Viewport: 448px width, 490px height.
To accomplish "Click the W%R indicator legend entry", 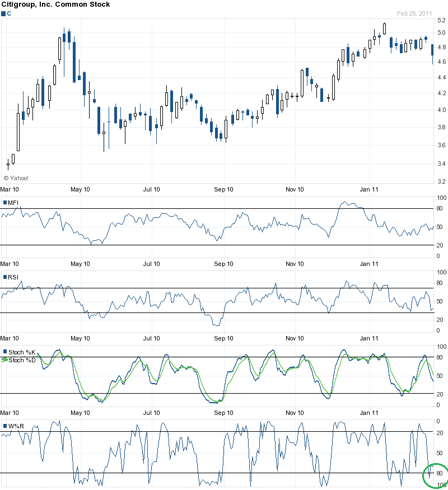I will (x=14, y=426).
